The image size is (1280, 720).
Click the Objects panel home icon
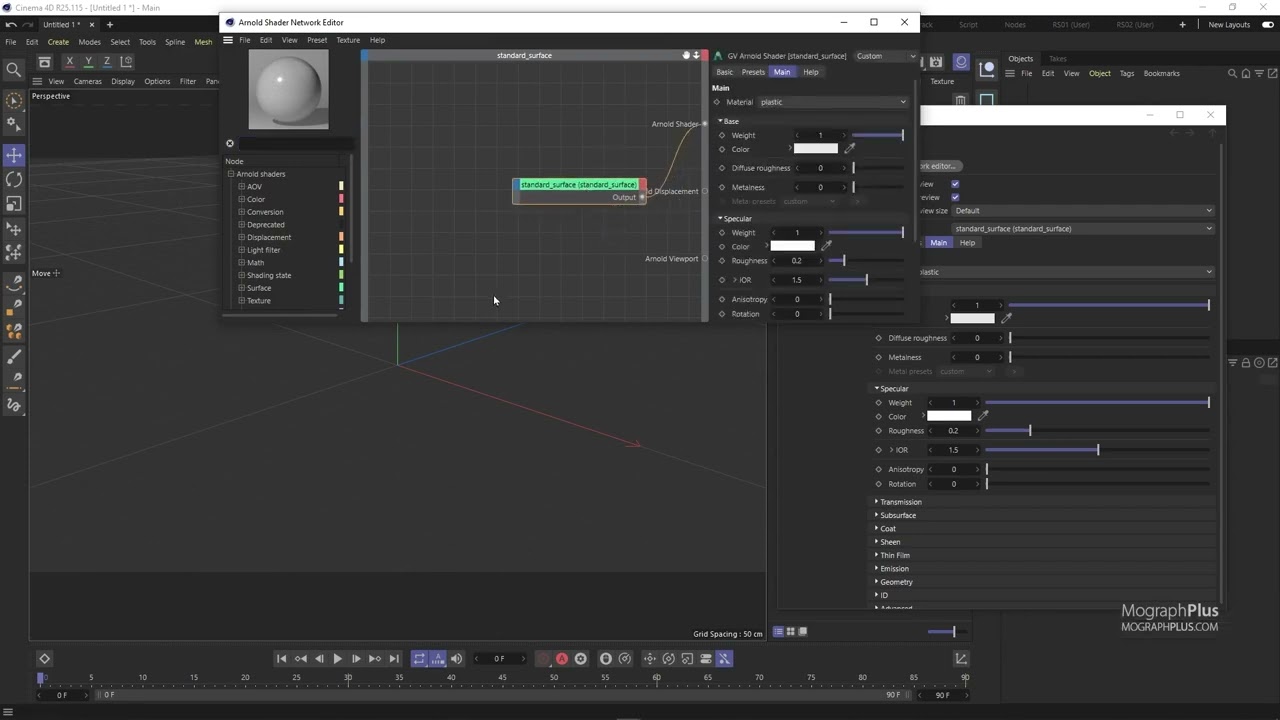1246,73
